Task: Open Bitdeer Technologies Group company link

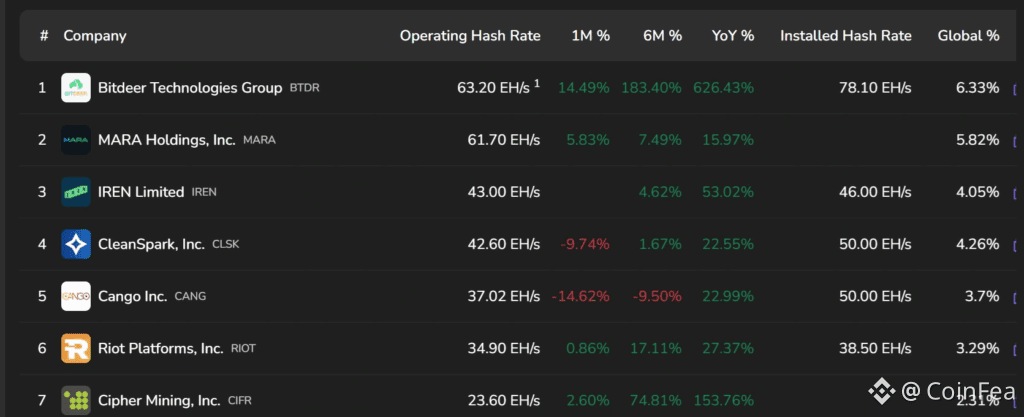Action: click(190, 88)
